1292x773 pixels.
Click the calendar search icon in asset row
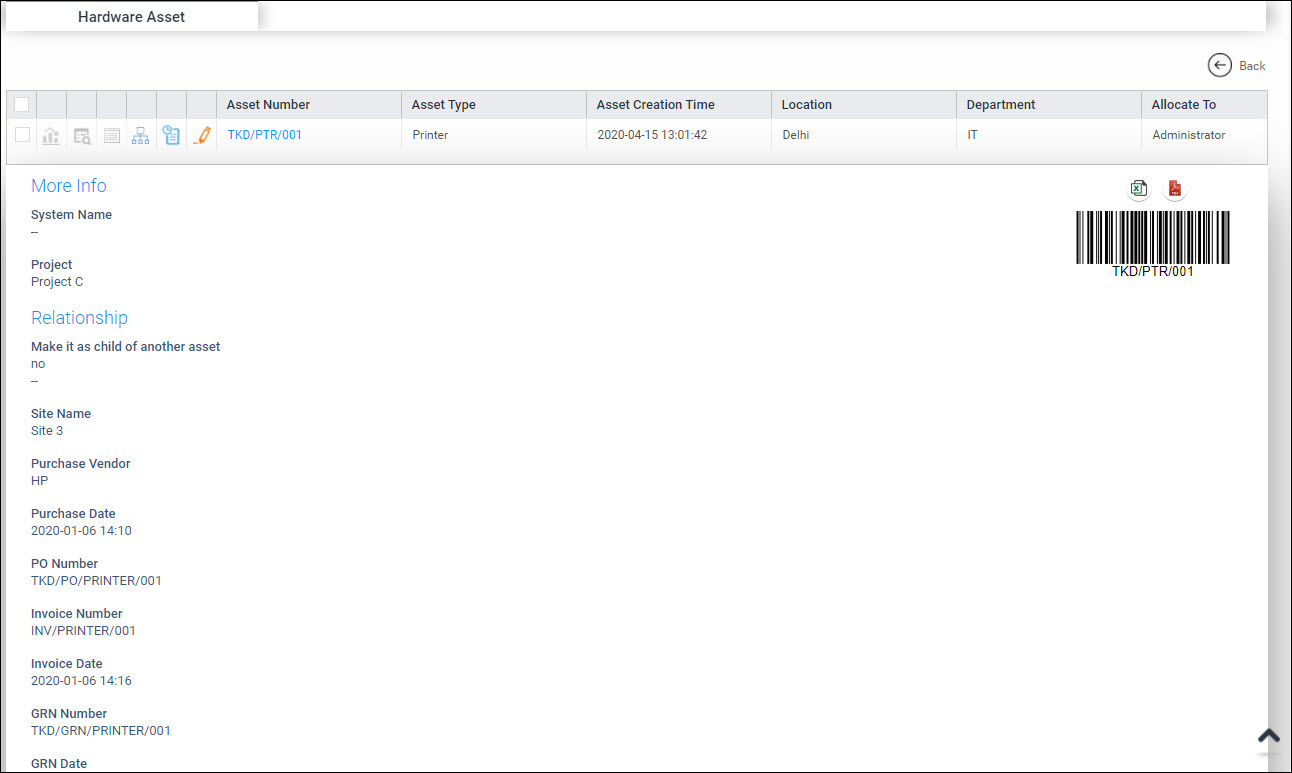click(82, 135)
